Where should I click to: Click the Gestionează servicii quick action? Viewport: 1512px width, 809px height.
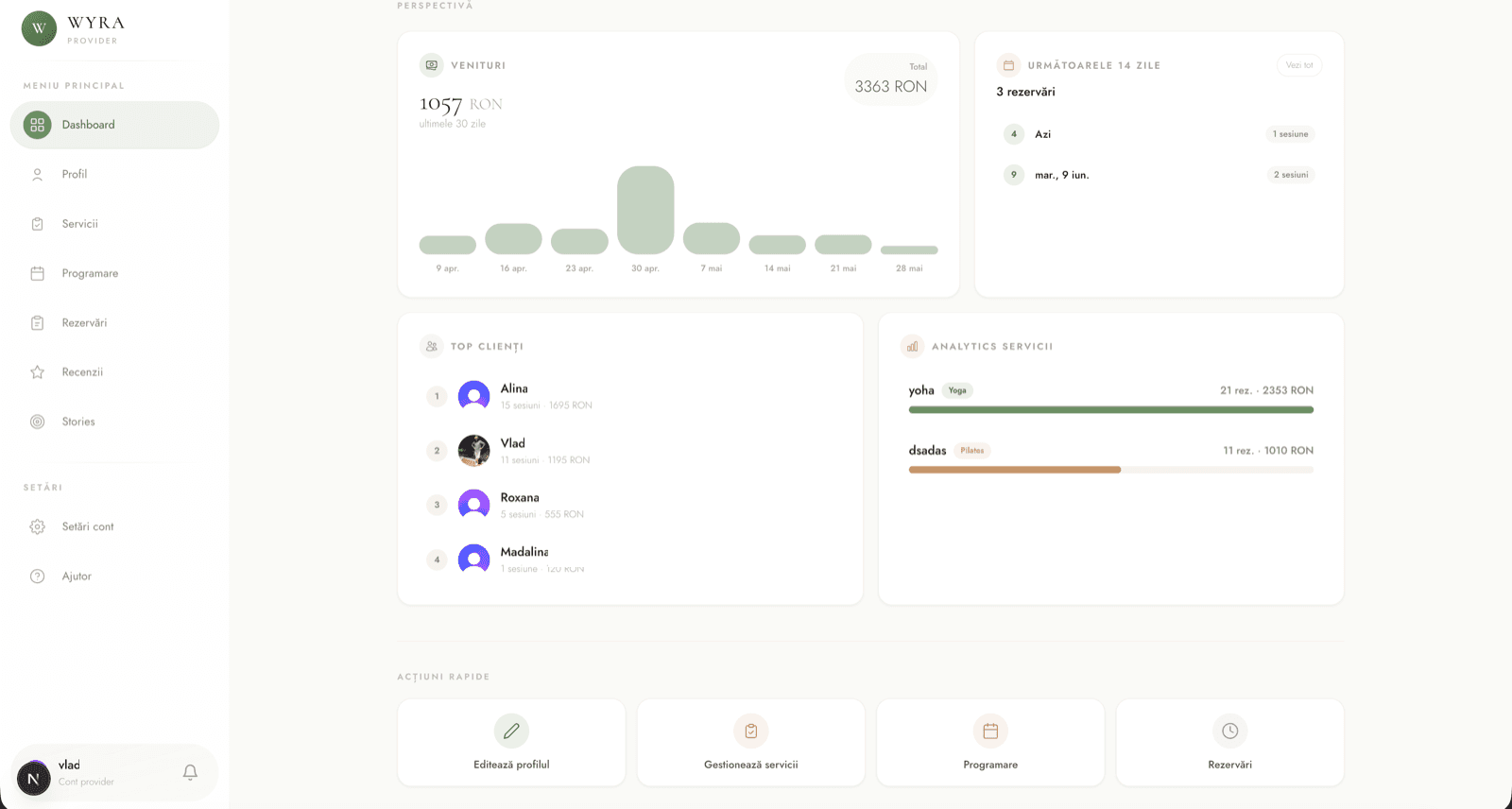(751, 743)
